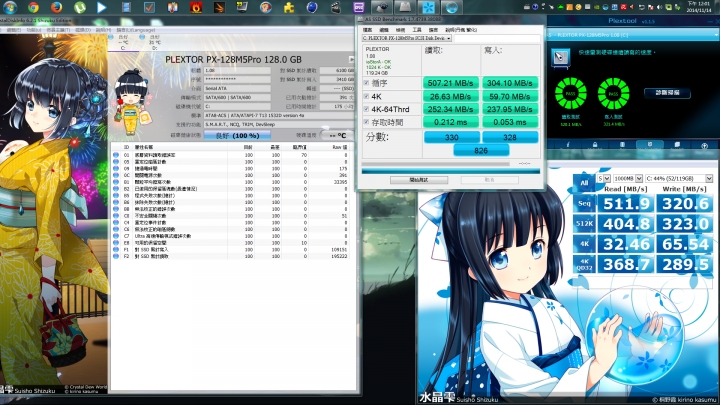Click the greyed cancel button in AS SSD

tap(489, 180)
